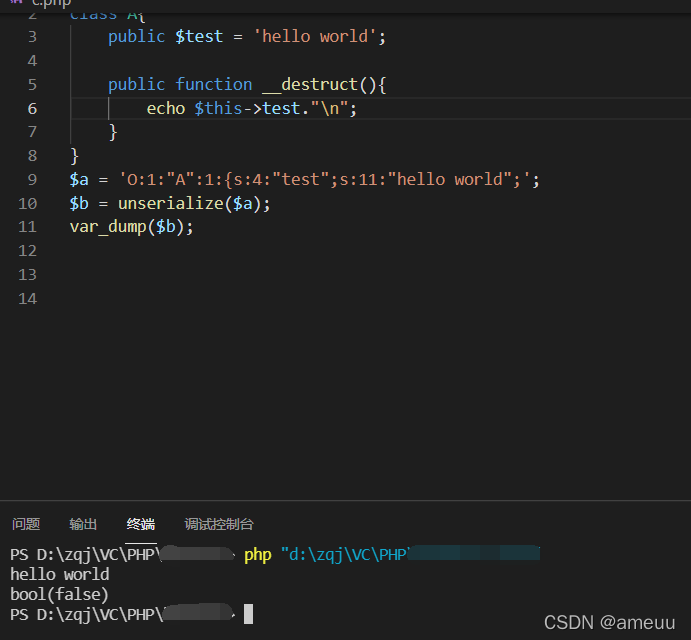Click the php command in terminal

pyautogui.click(x=258, y=554)
